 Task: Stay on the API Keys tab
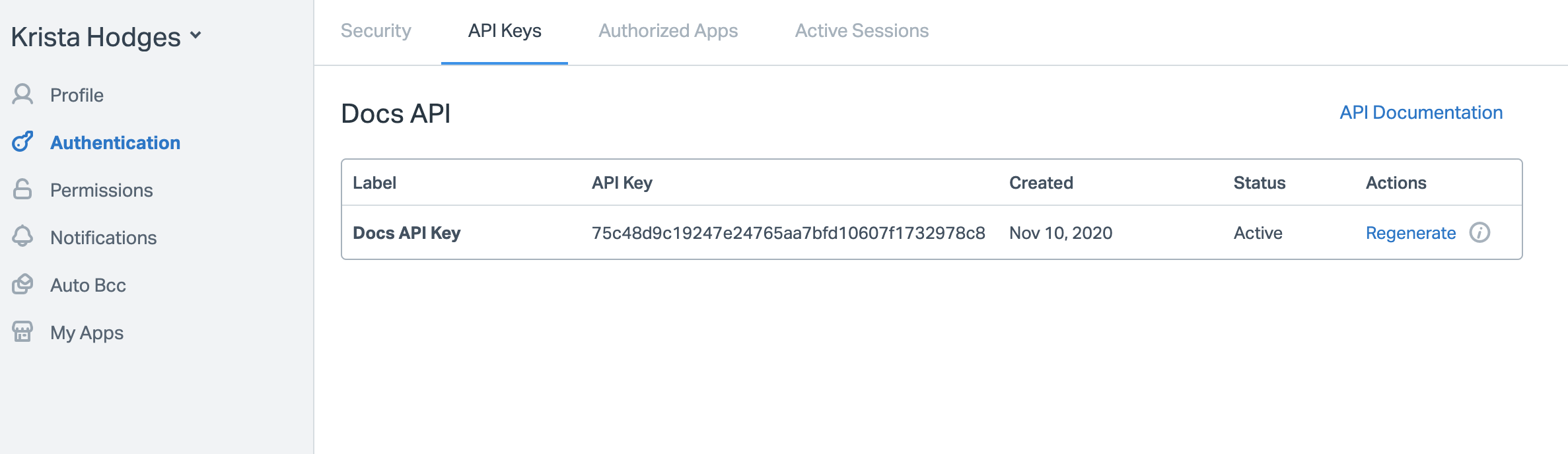505,30
